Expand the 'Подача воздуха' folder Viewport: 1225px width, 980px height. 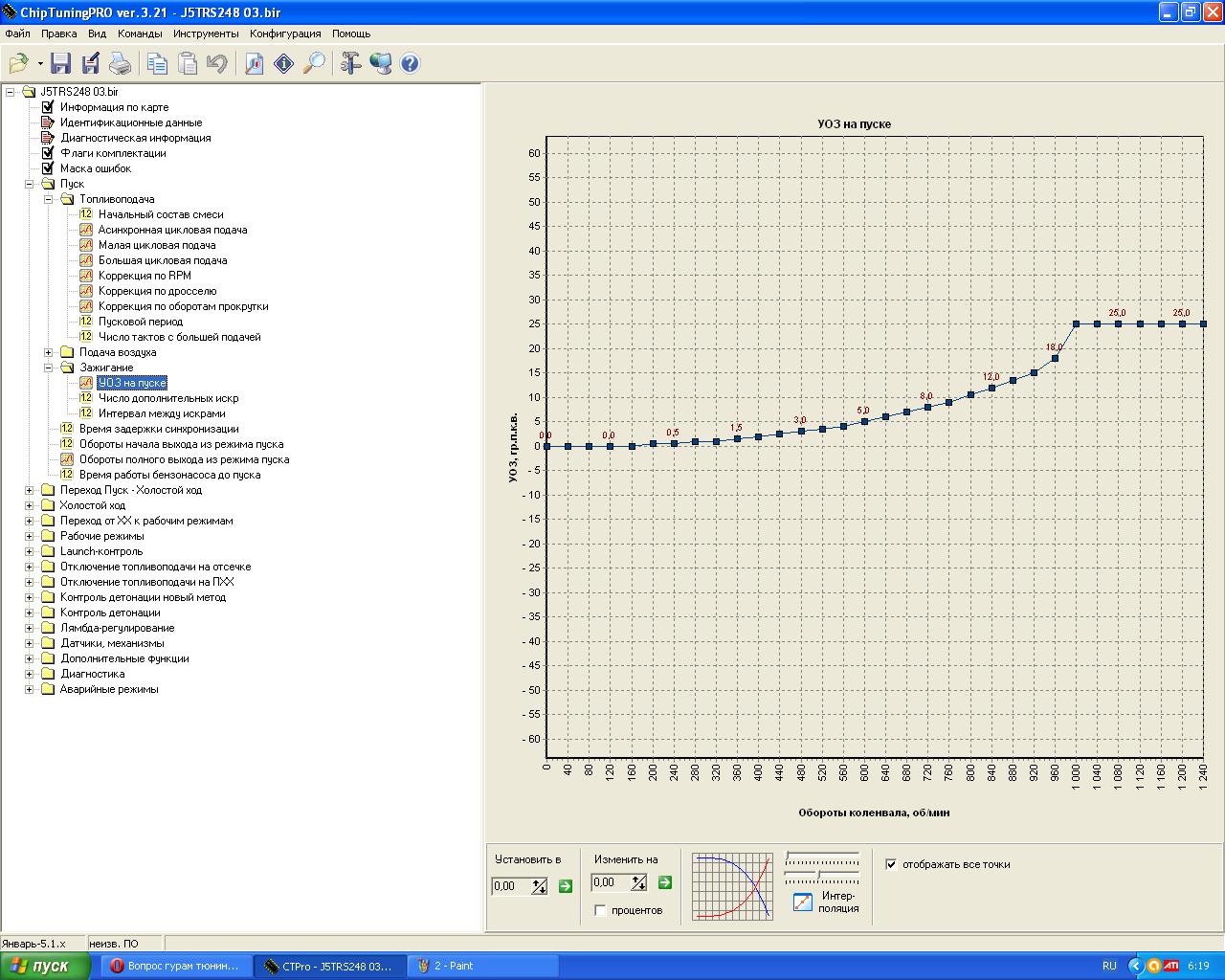(49, 352)
